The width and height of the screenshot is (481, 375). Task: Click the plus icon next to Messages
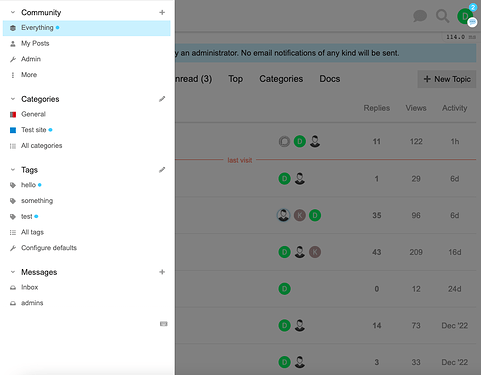tap(162, 272)
